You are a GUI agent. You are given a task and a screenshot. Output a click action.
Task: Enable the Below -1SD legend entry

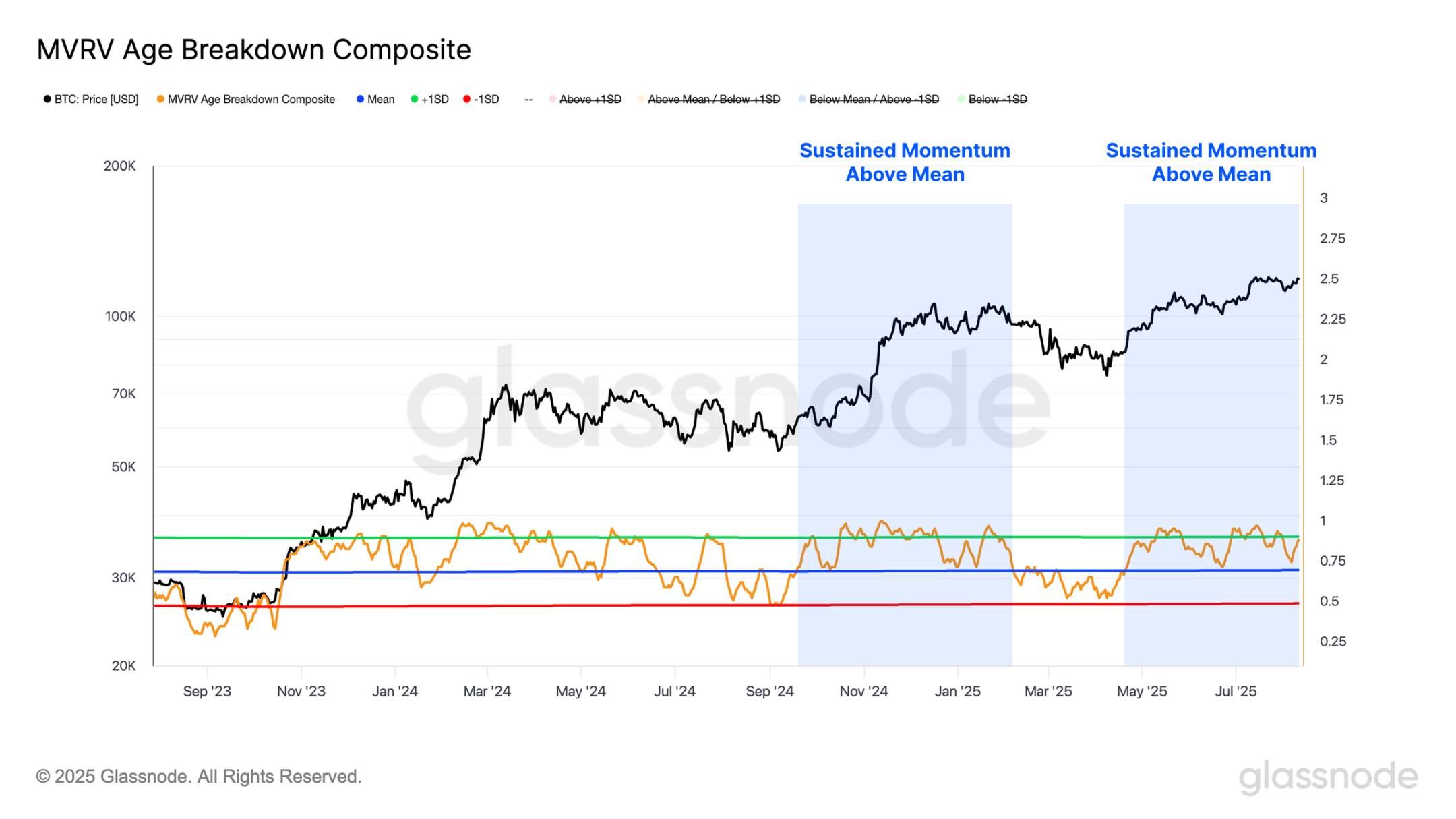click(993, 100)
